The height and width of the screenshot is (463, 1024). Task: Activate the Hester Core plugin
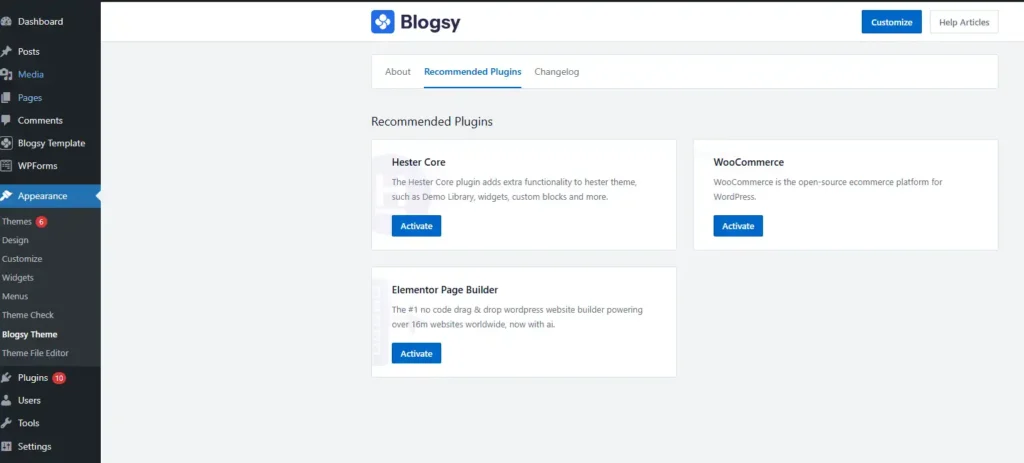[x=416, y=226]
